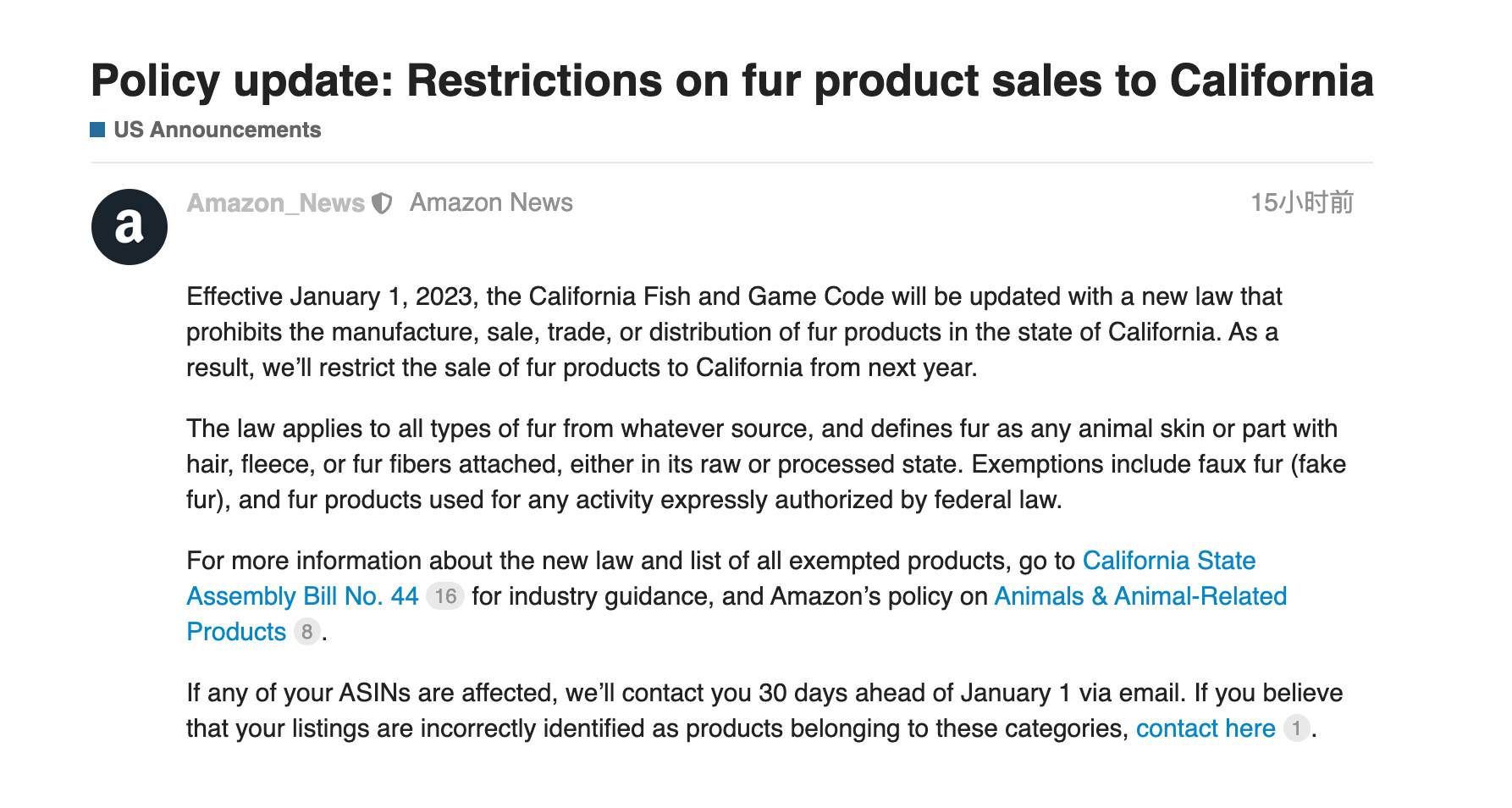
Task: Click the word 'ASINs' in last paragraph
Action: (375, 693)
